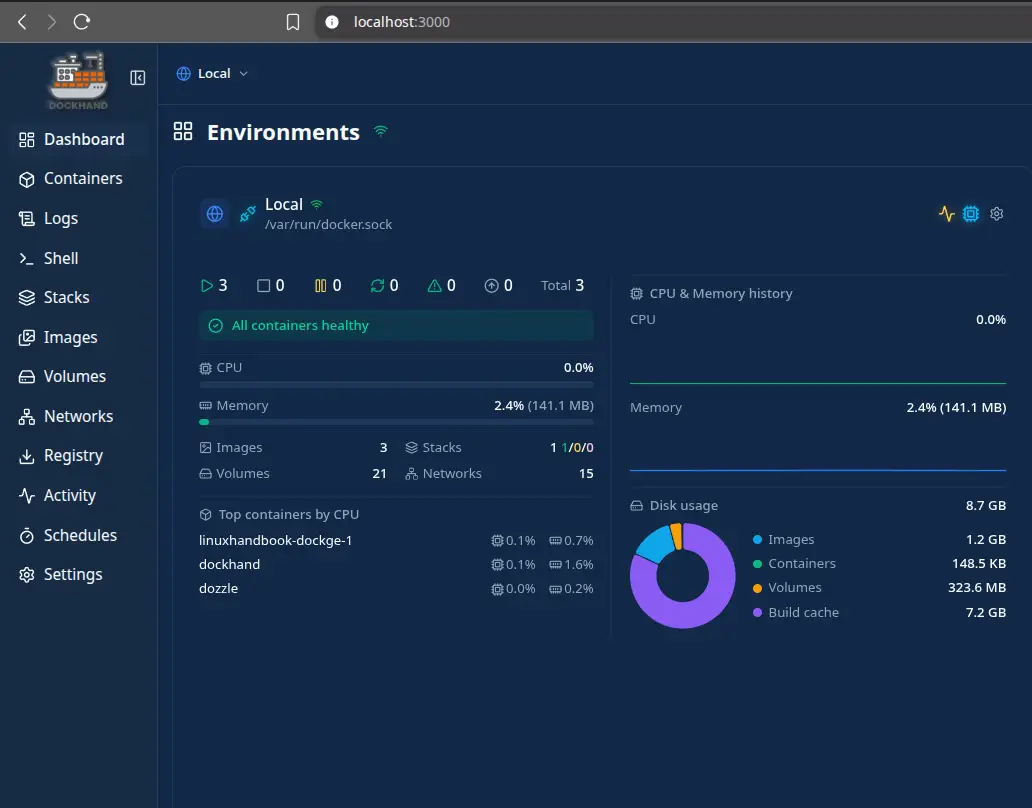Click the browser reload icon in the toolbar
Screen dimensions: 1032x808
82,21
